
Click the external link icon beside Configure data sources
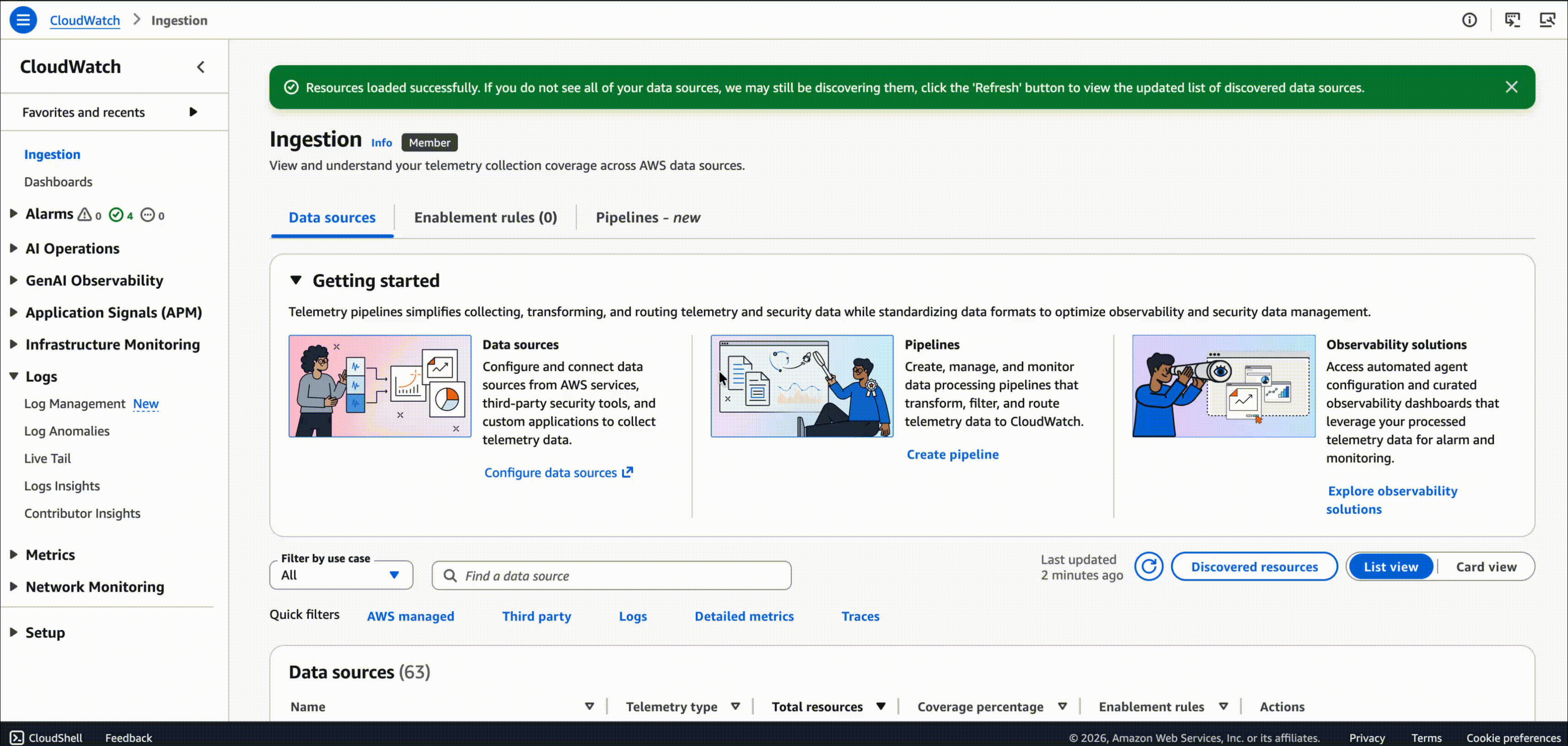(627, 472)
